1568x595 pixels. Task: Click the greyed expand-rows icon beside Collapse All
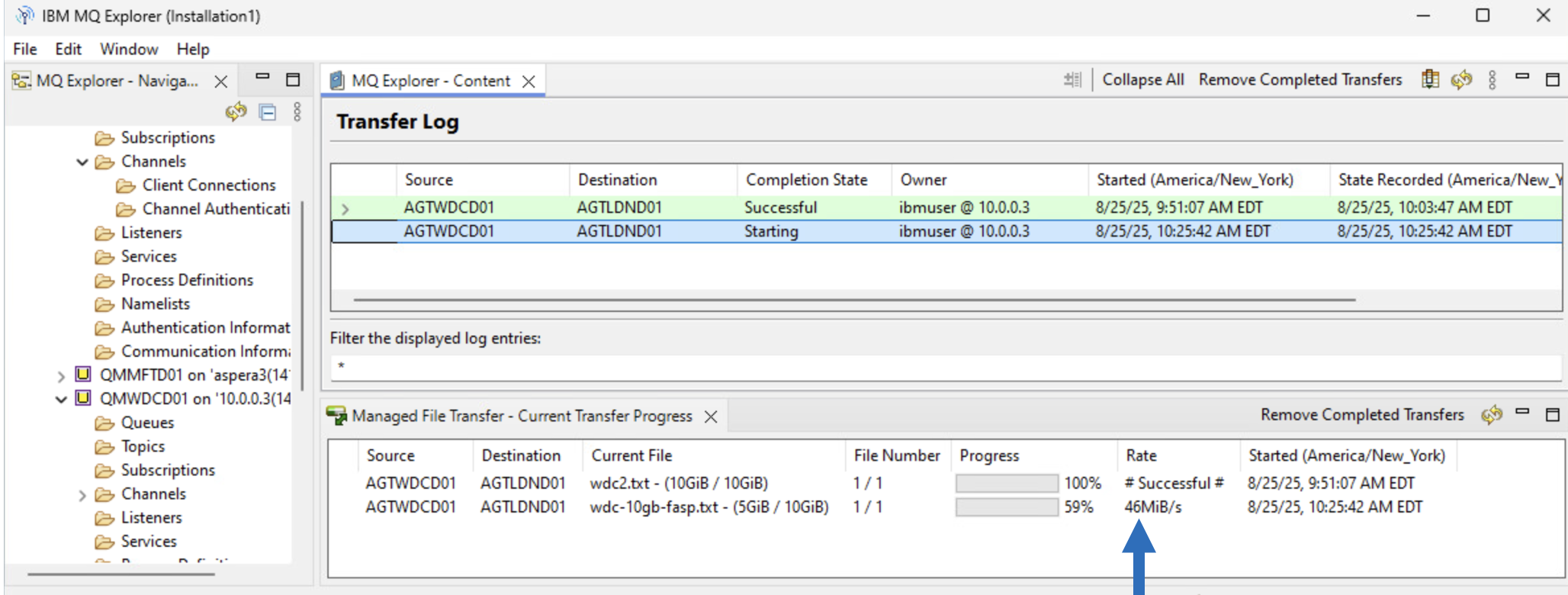click(x=1073, y=79)
